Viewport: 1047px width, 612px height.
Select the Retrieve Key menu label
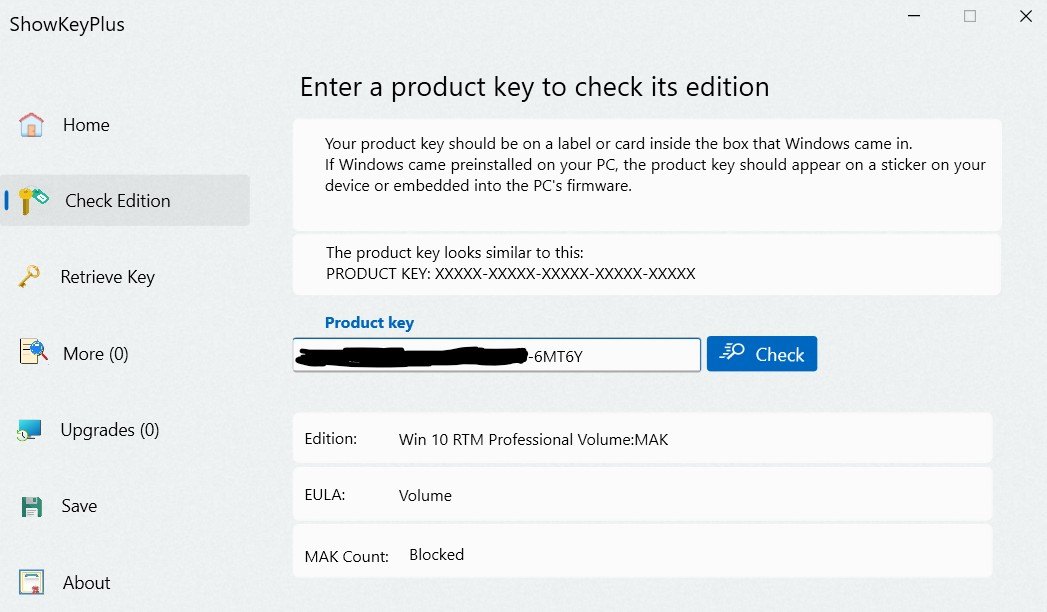108,277
